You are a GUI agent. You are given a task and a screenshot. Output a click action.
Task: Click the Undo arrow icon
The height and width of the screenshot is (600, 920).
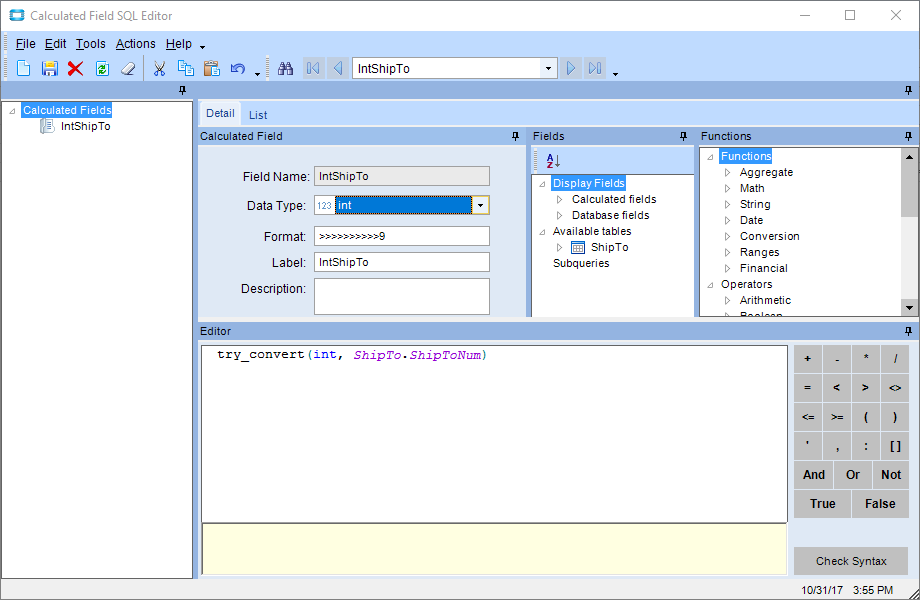[238, 69]
